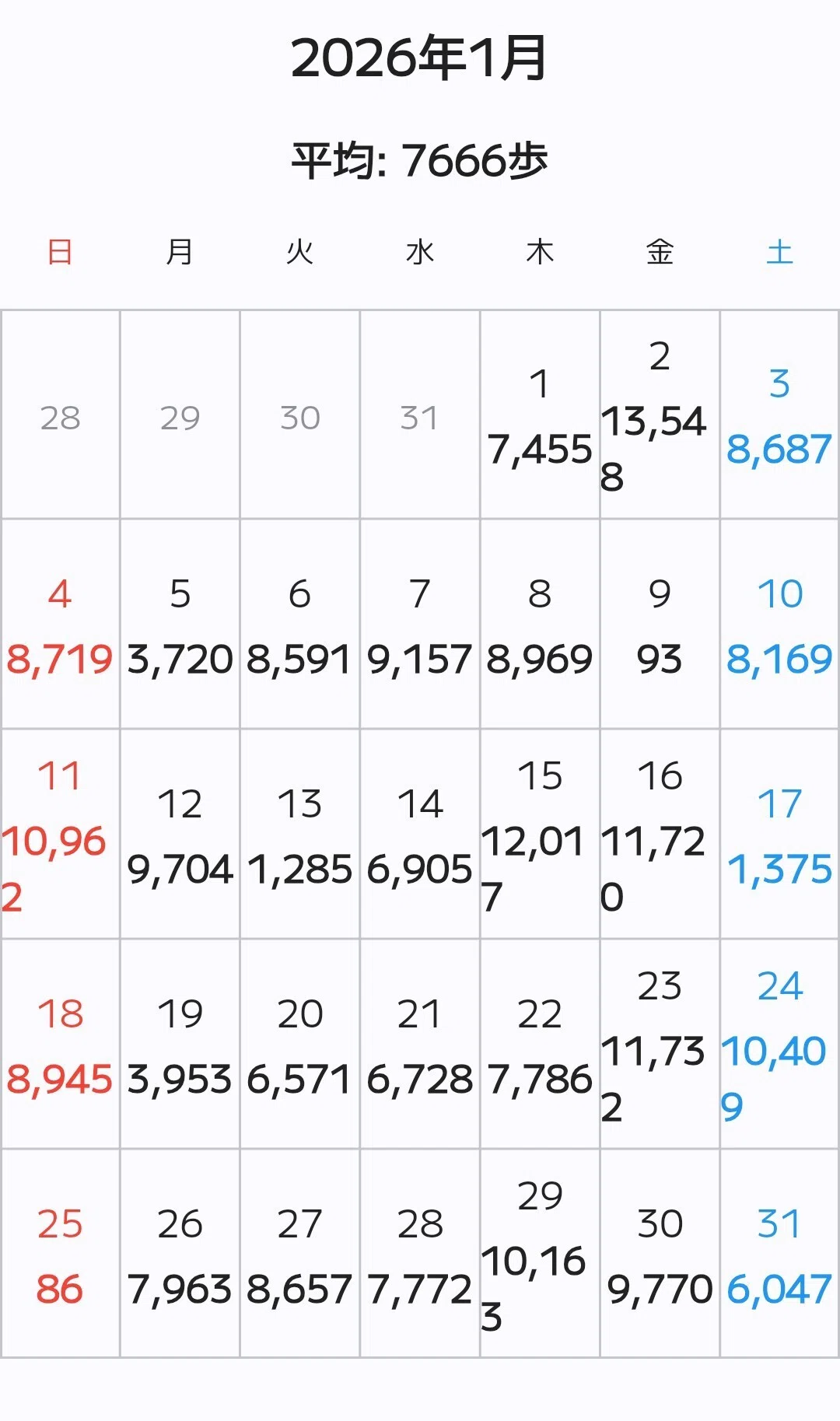Select January 11 with 10,962 steps
This screenshot has width=840, height=1421.
pos(60,835)
